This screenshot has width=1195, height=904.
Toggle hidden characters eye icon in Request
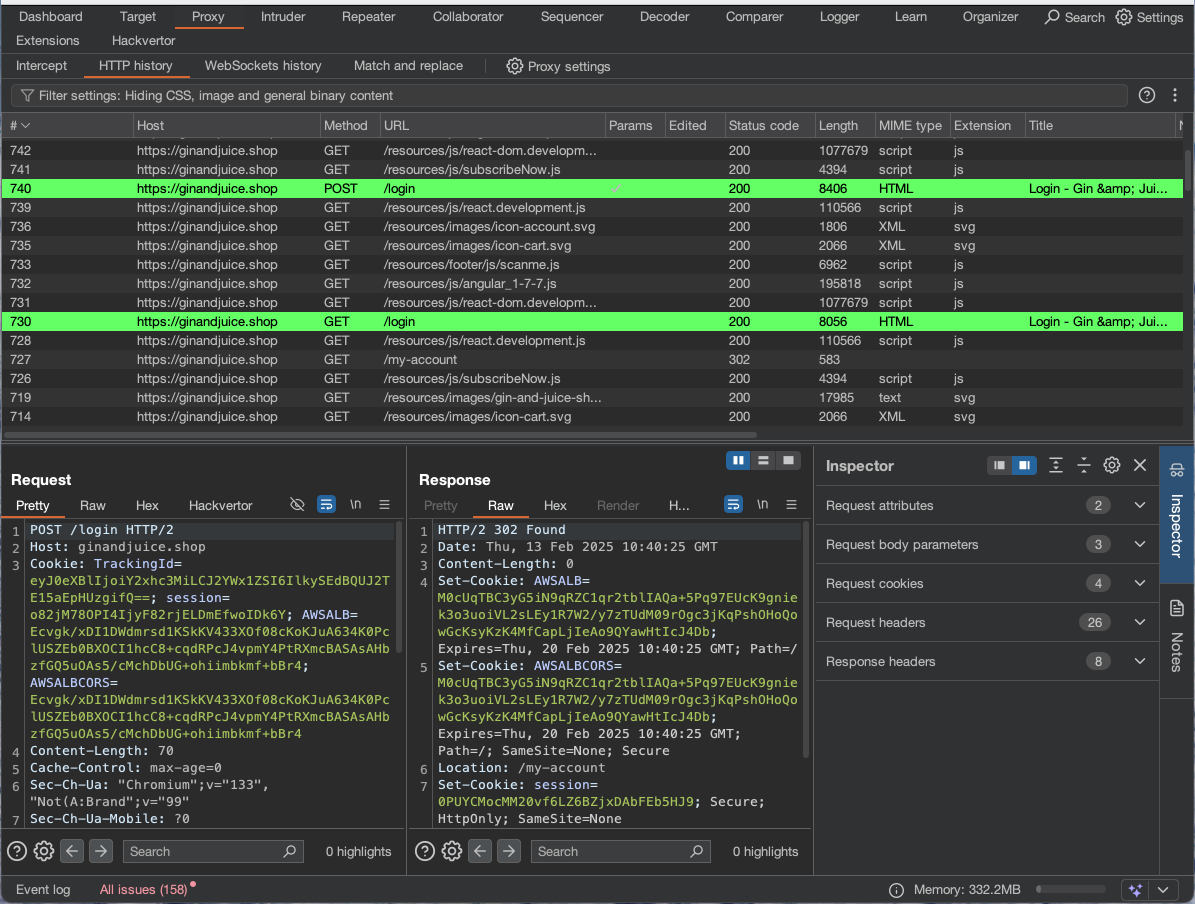point(297,505)
